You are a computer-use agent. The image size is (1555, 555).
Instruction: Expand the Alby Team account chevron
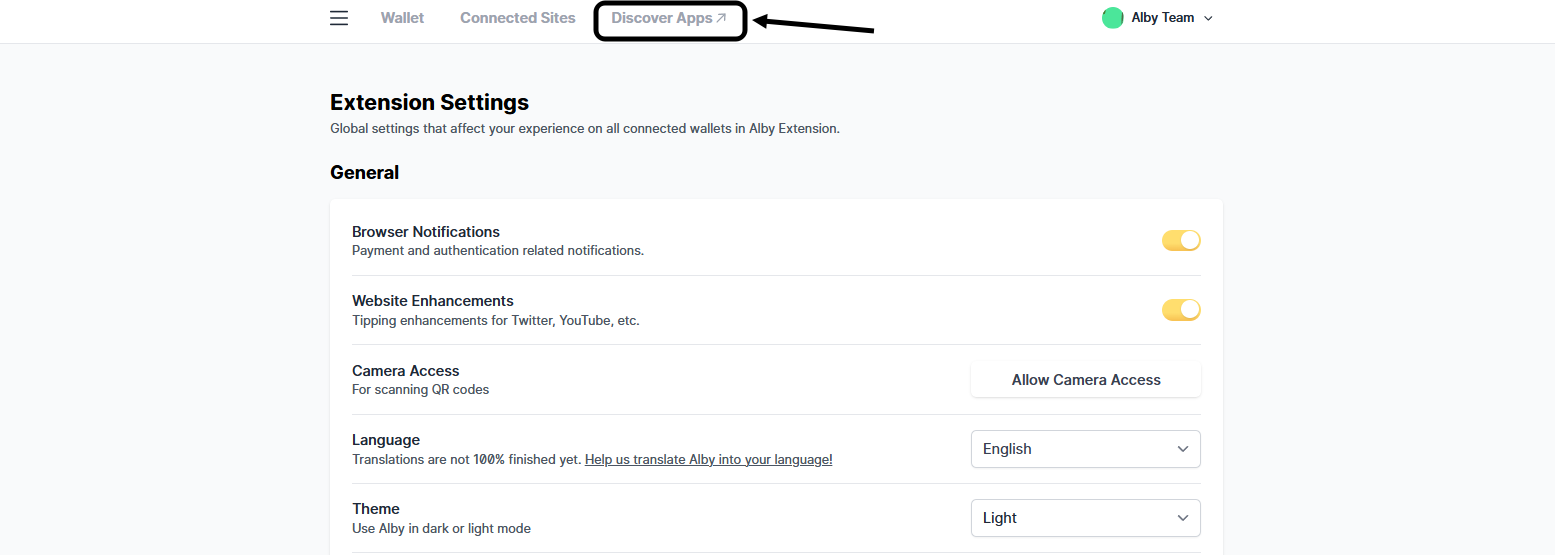1208,18
